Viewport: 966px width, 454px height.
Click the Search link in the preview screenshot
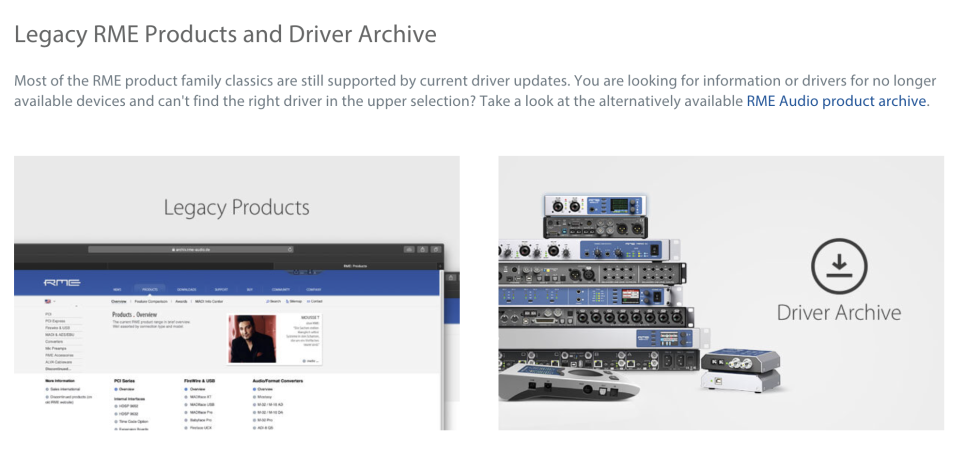click(x=274, y=301)
